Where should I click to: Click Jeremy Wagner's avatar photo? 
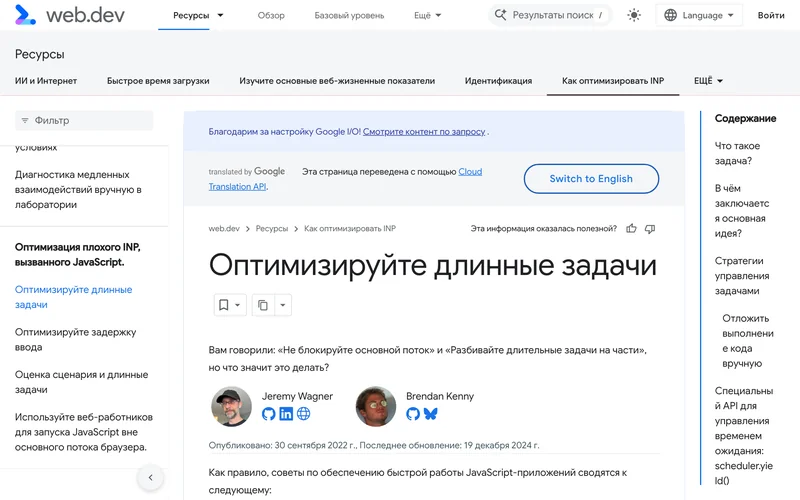[231, 406]
